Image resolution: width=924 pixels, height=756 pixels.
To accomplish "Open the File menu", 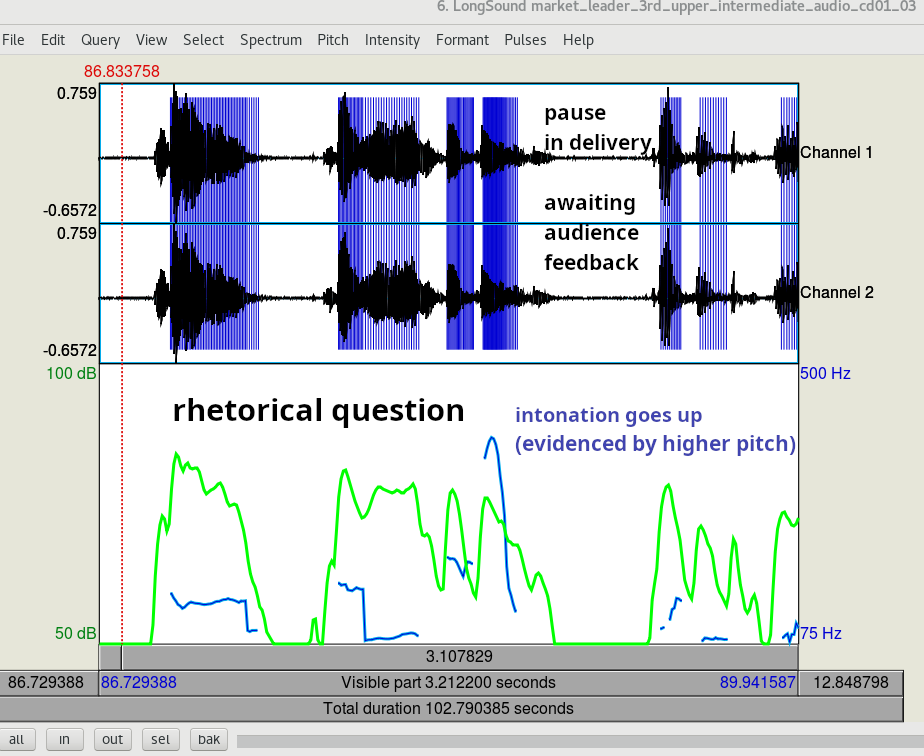I will 13,40.
